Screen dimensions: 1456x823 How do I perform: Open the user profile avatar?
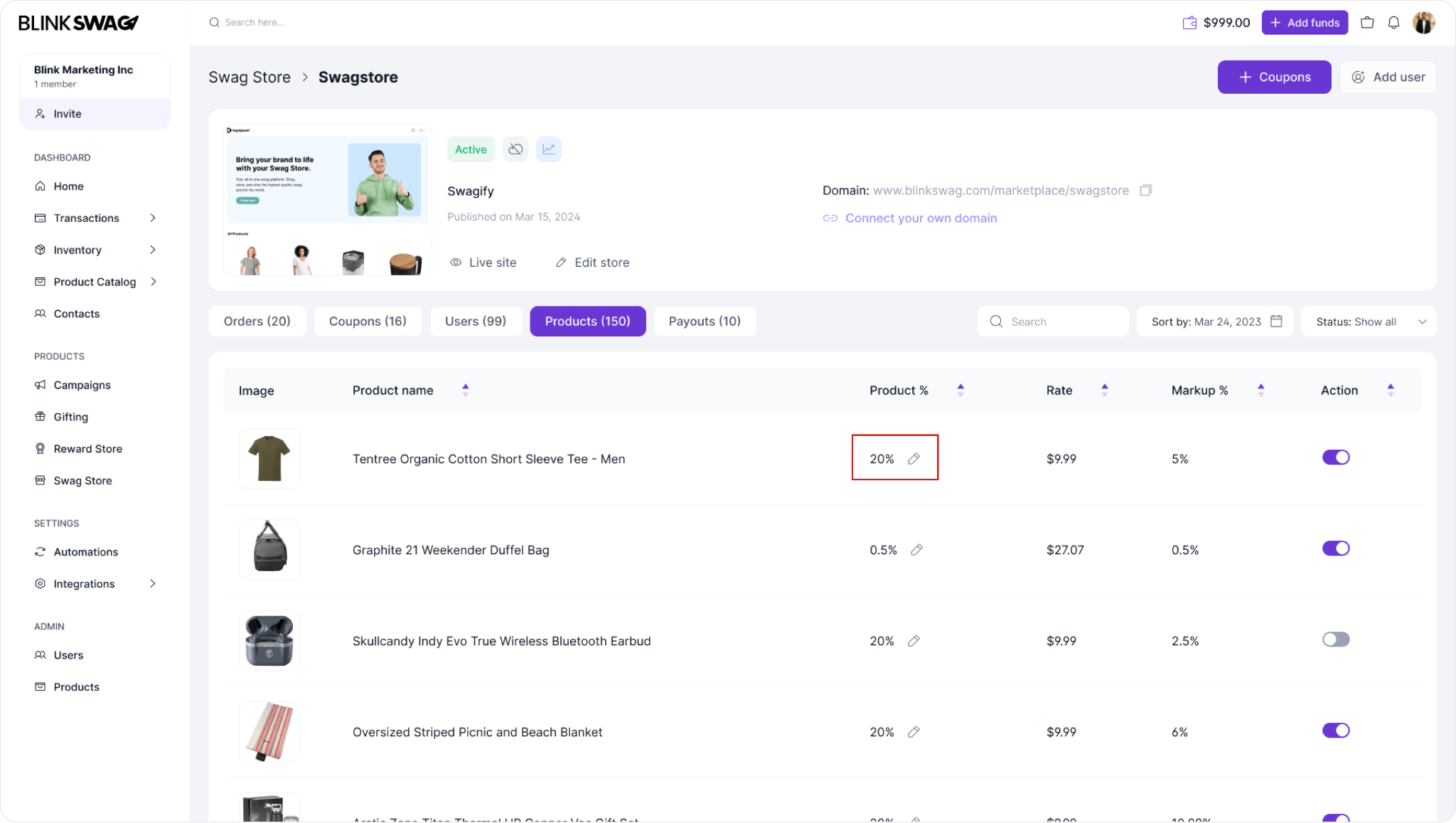1424,23
